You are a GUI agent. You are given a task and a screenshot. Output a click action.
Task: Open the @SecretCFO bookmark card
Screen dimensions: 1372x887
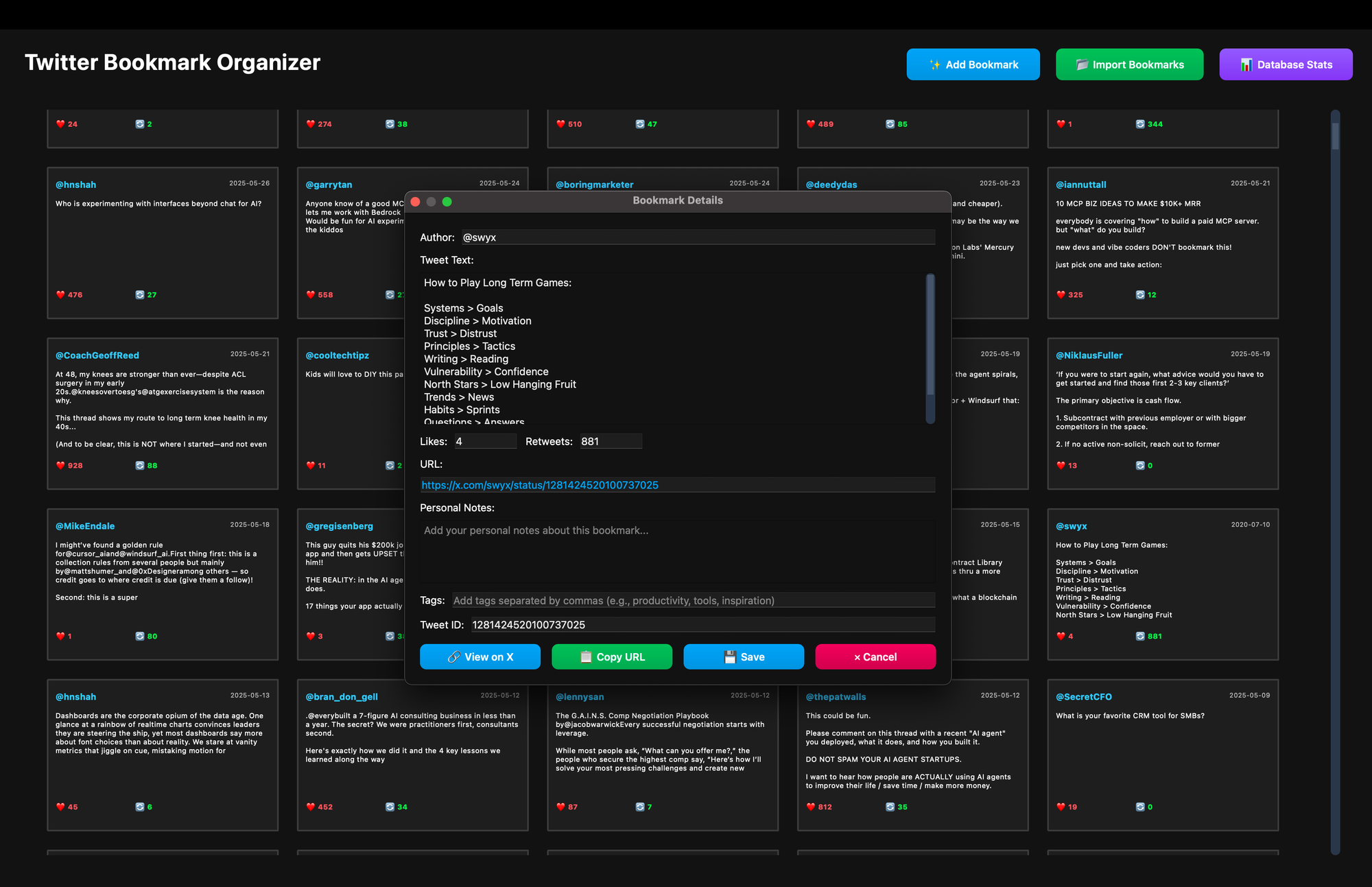(1162, 755)
